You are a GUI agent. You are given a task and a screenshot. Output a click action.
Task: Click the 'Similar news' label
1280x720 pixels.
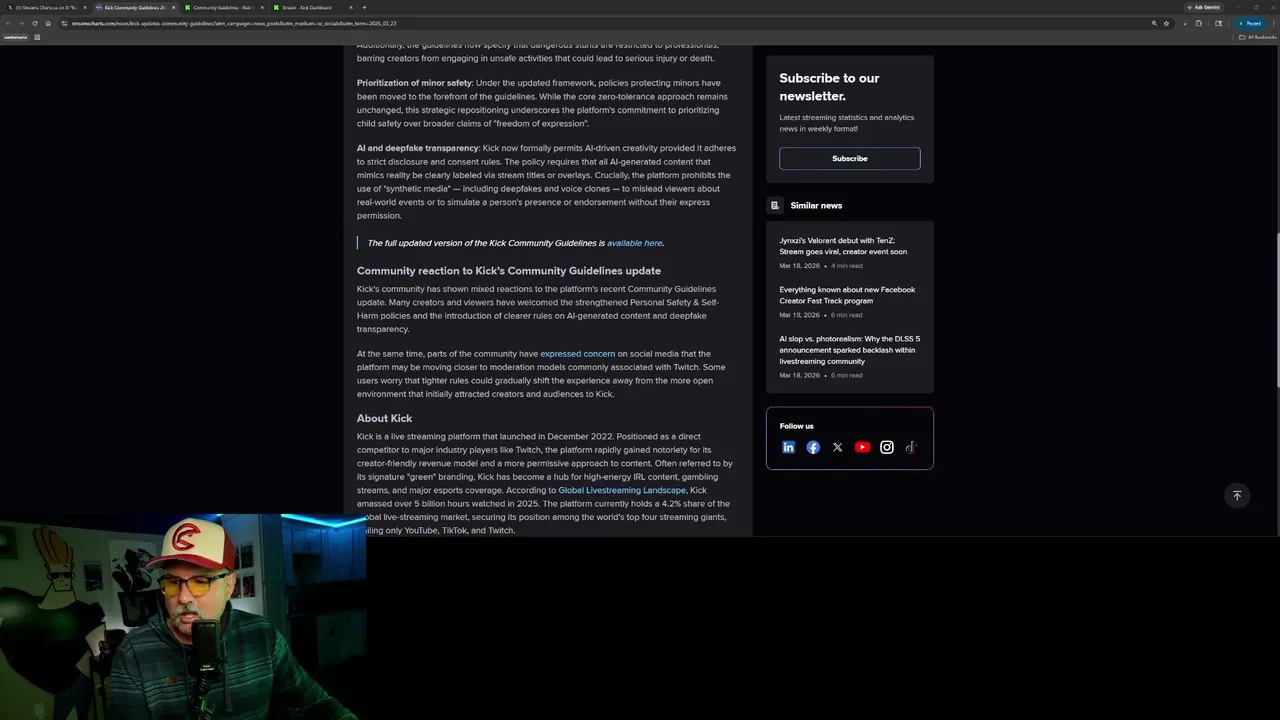tap(816, 205)
